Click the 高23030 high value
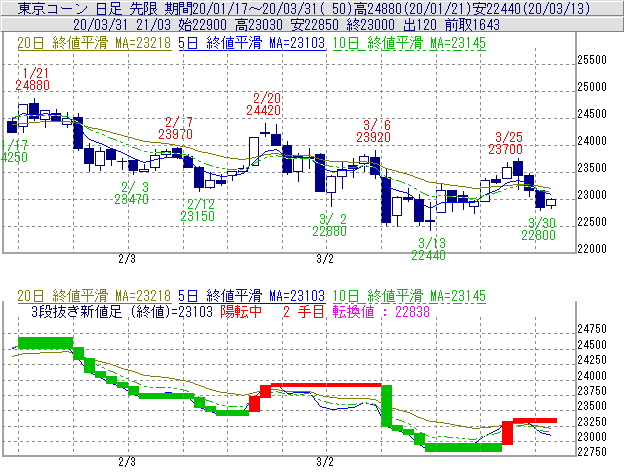 [259, 25]
